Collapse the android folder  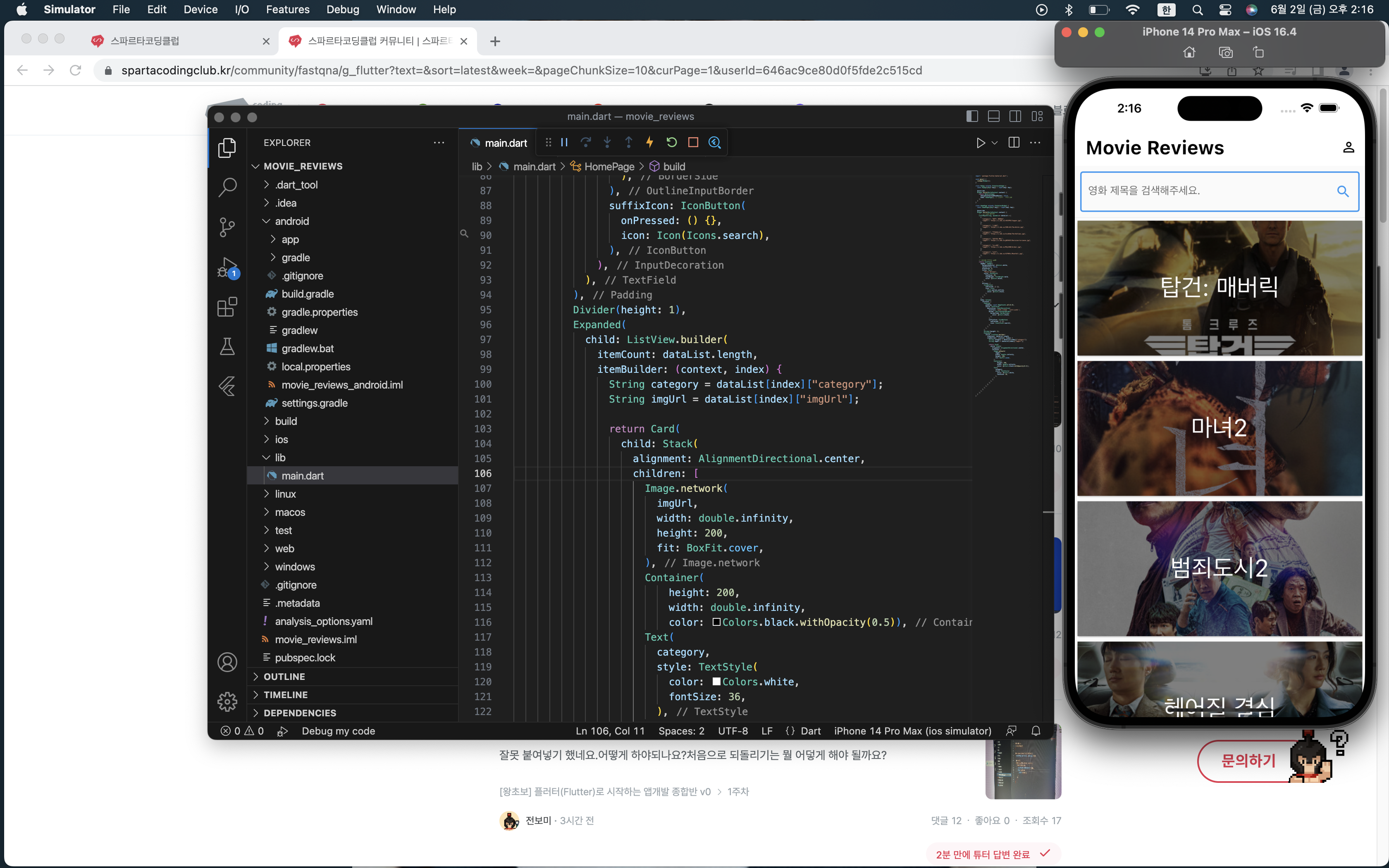tap(352, 221)
